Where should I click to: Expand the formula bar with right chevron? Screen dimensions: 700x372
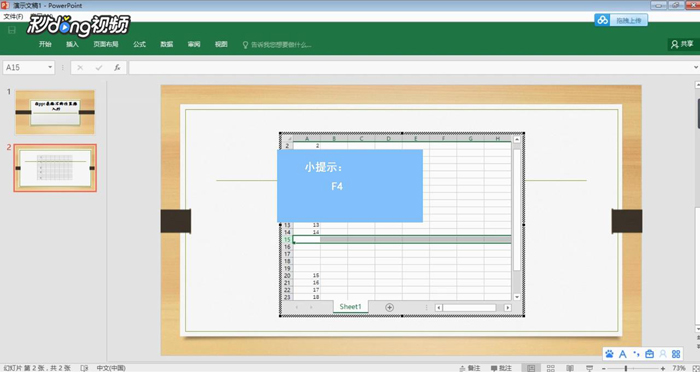pos(696,67)
